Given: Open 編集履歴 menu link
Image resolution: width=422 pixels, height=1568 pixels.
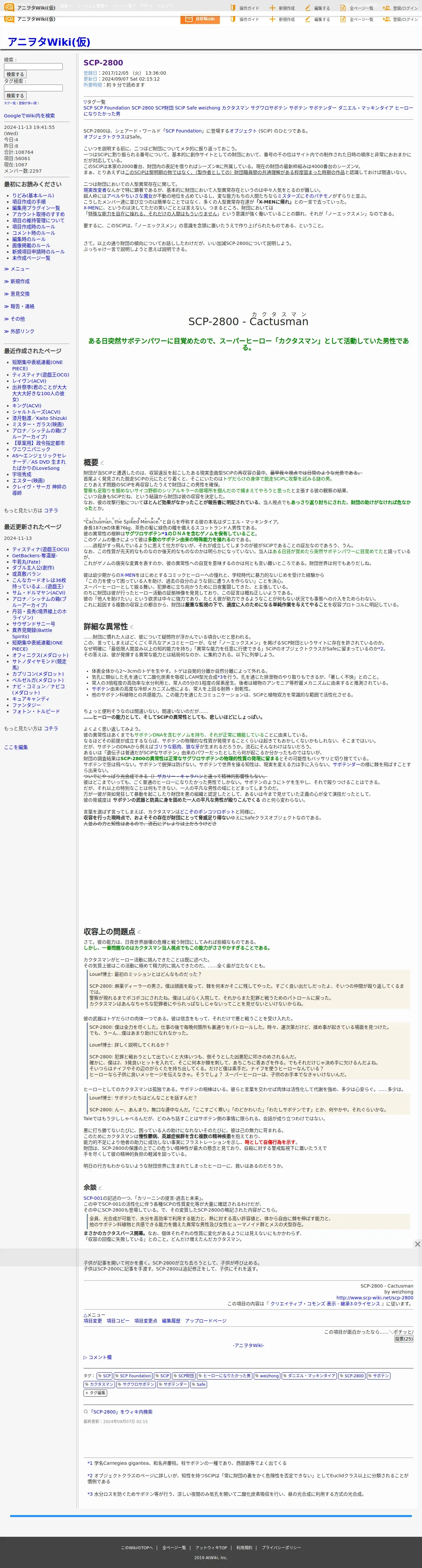Looking at the screenshot, I should click(x=171, y=1321).
